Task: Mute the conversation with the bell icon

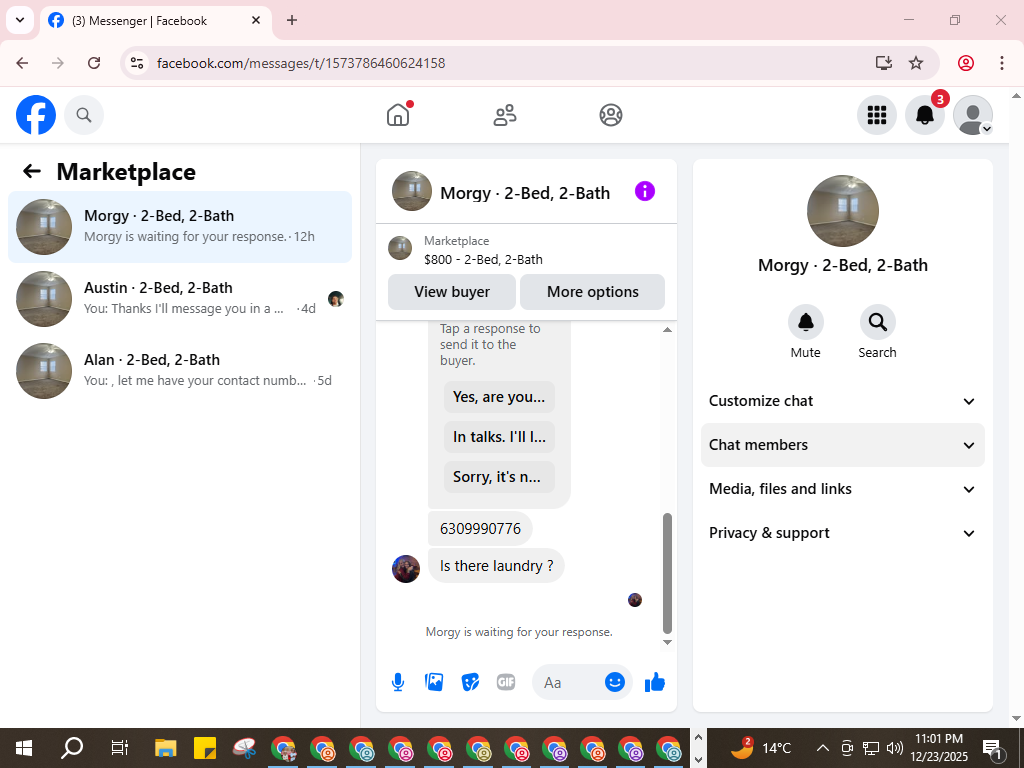Action: 806,322
